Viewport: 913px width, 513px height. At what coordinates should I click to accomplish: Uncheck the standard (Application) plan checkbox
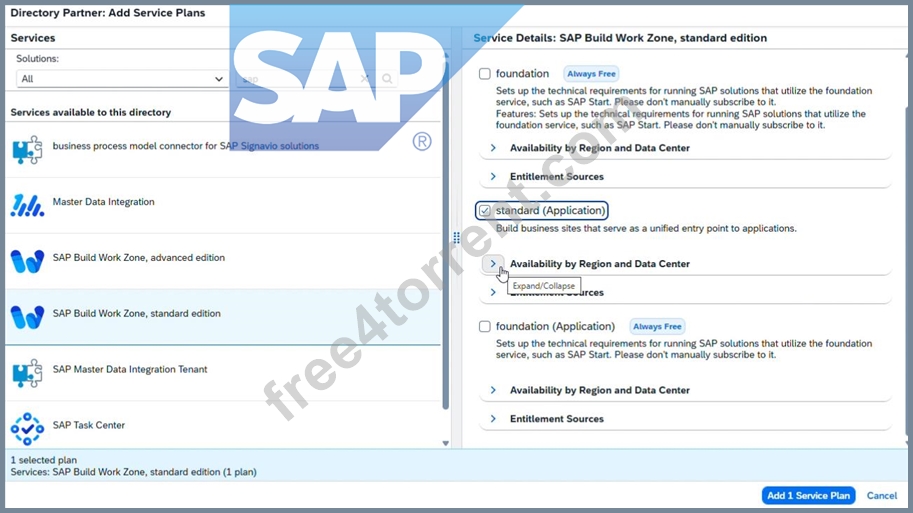click(x=484, y=211)
